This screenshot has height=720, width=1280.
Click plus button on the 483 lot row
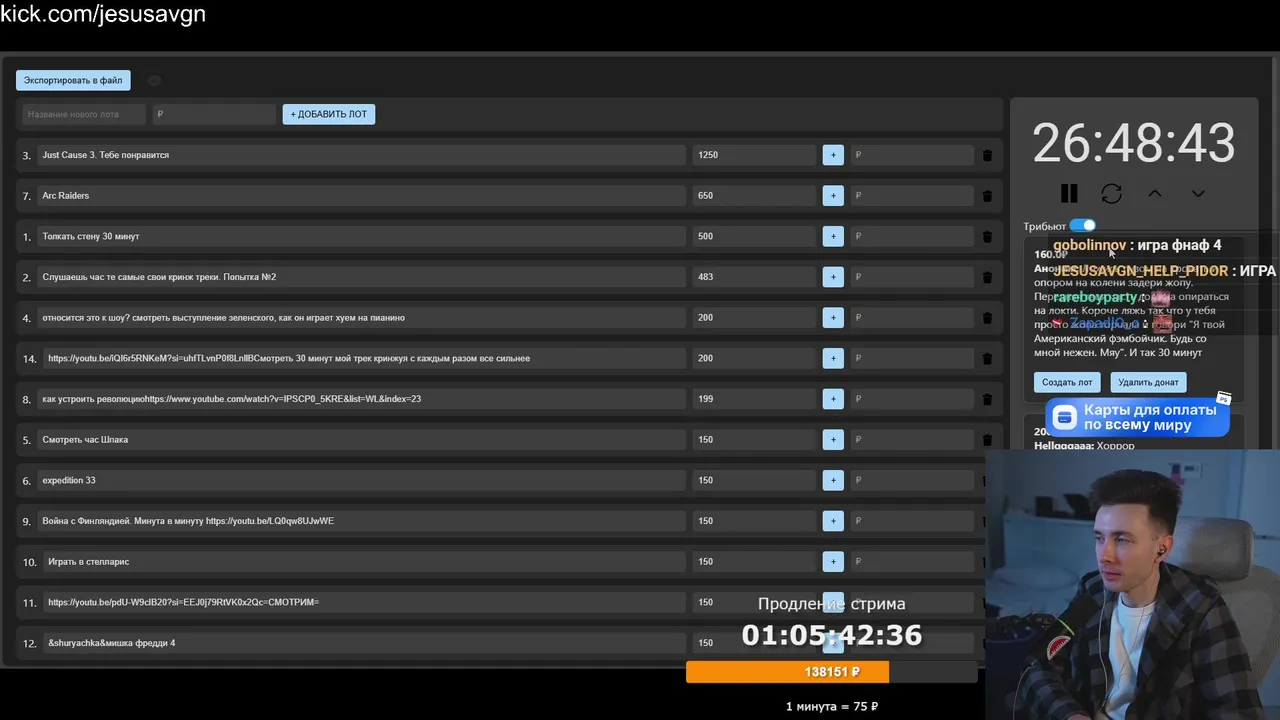click(x=833, y=277)
